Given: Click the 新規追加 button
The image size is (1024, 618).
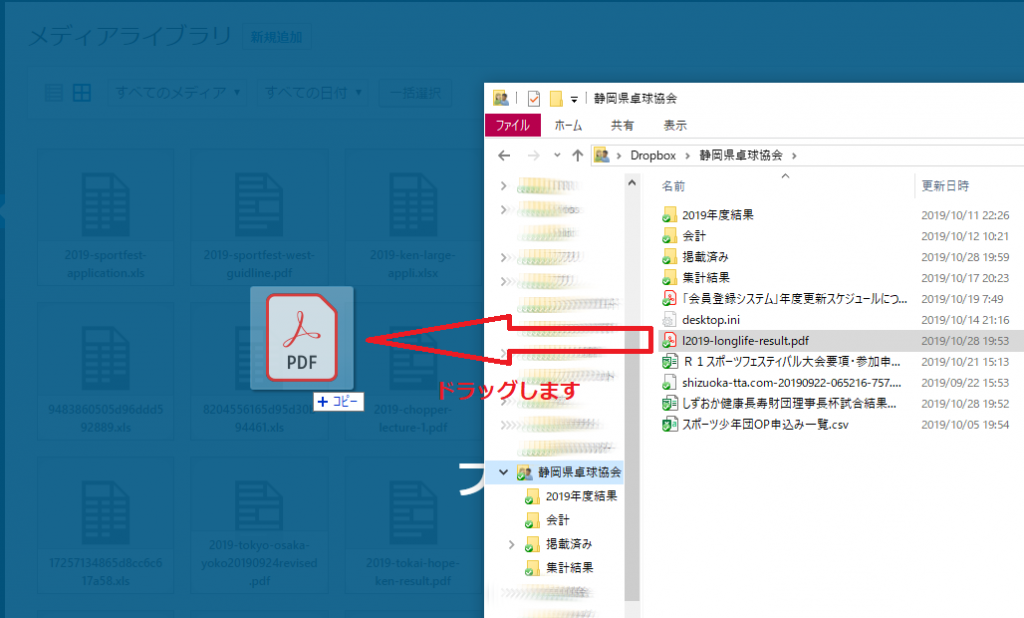Looking at the screenshot, I should click(x=277, y=38).
